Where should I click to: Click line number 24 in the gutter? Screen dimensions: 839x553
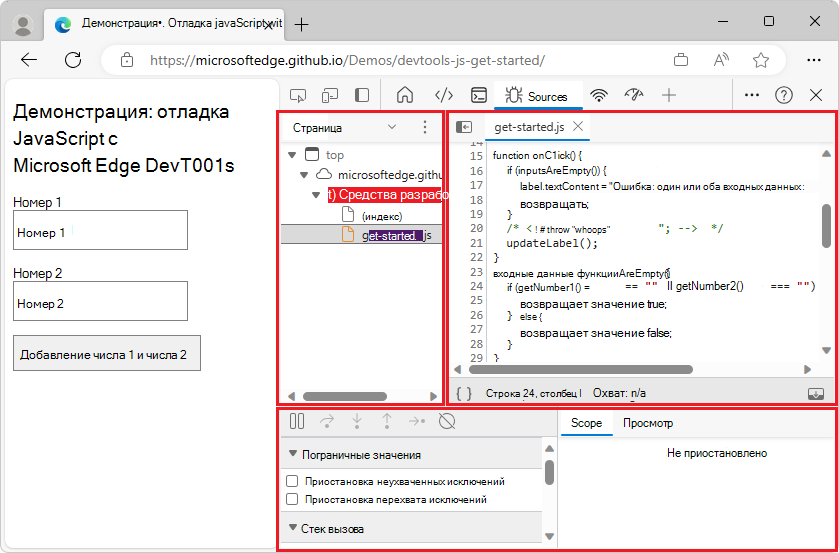click(x=476, y=286)
